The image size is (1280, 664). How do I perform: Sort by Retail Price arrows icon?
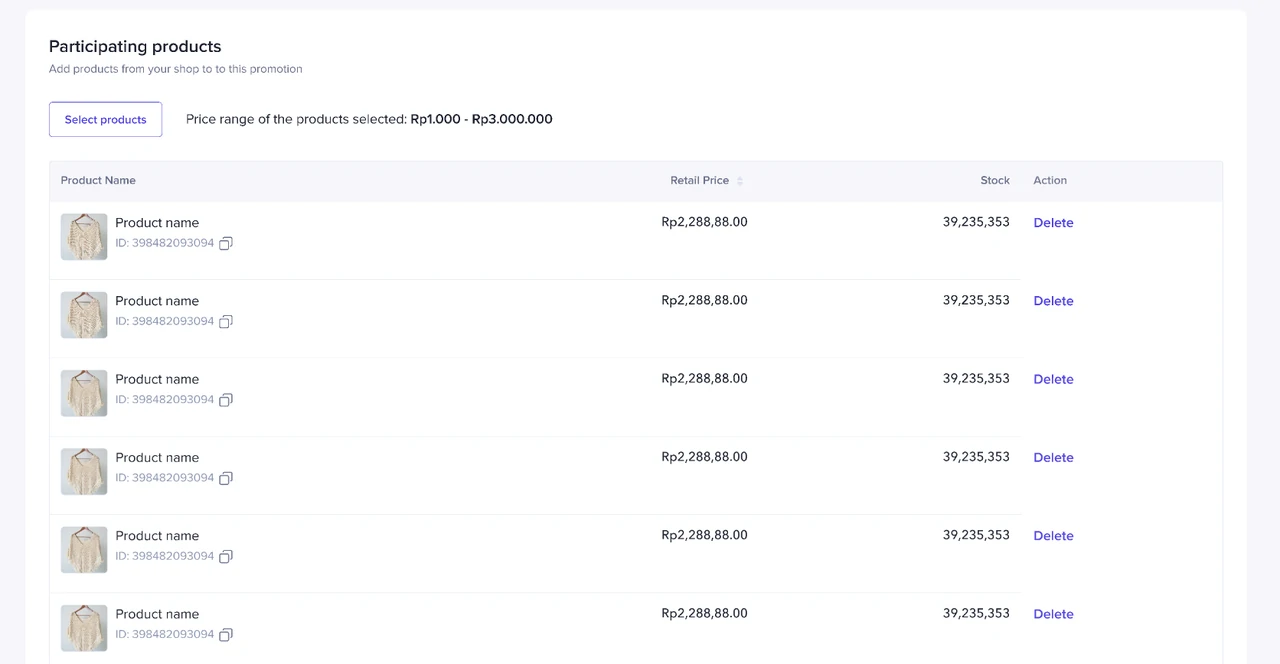click(x=740, y=181)
